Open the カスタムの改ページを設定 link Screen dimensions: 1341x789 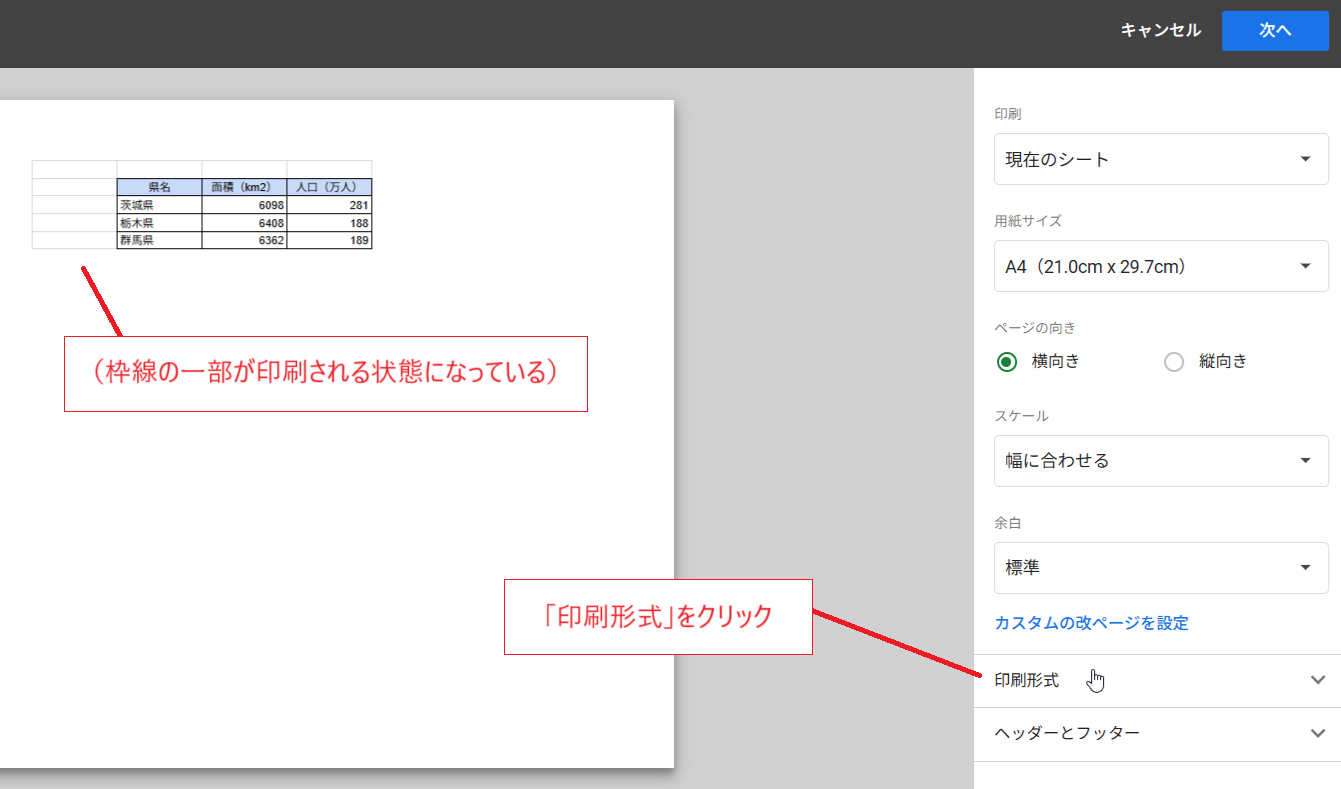tap(1091, 623)
